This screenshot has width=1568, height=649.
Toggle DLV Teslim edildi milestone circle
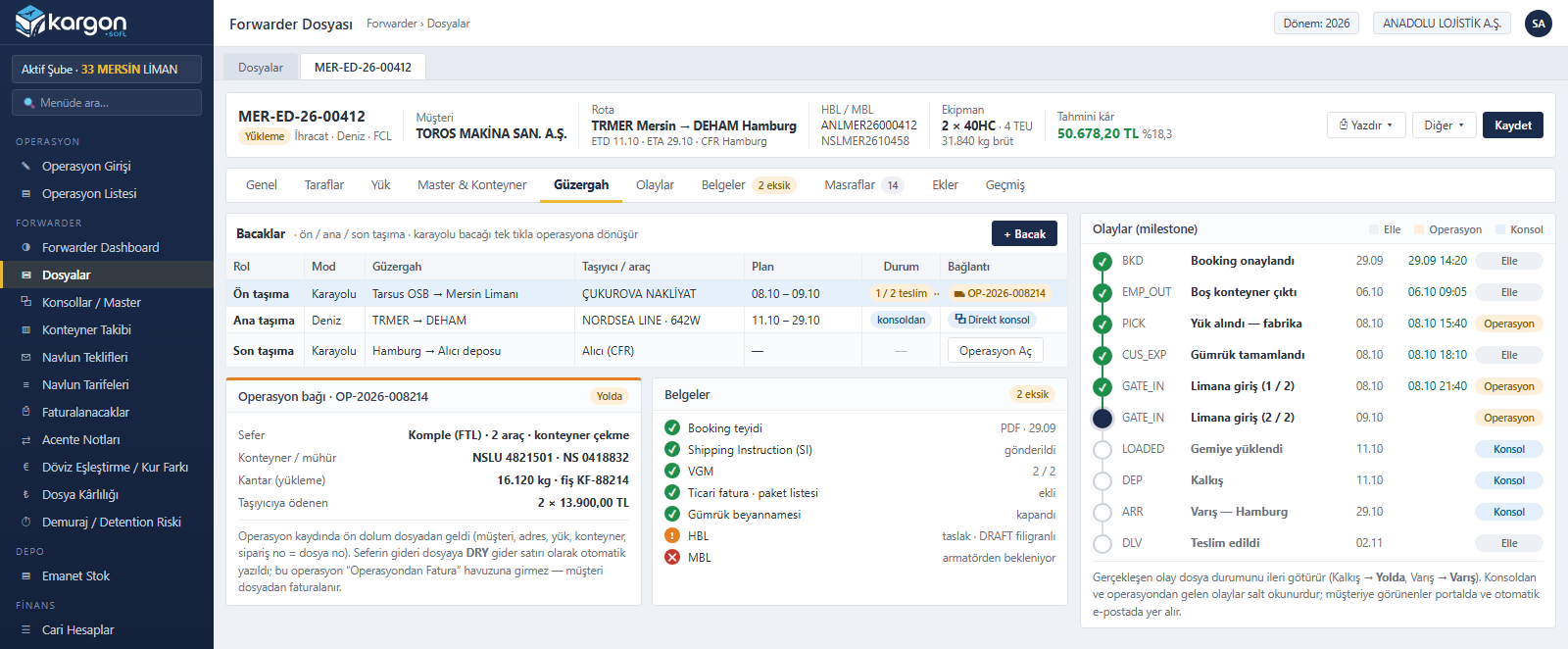[x=1102, y=544]
